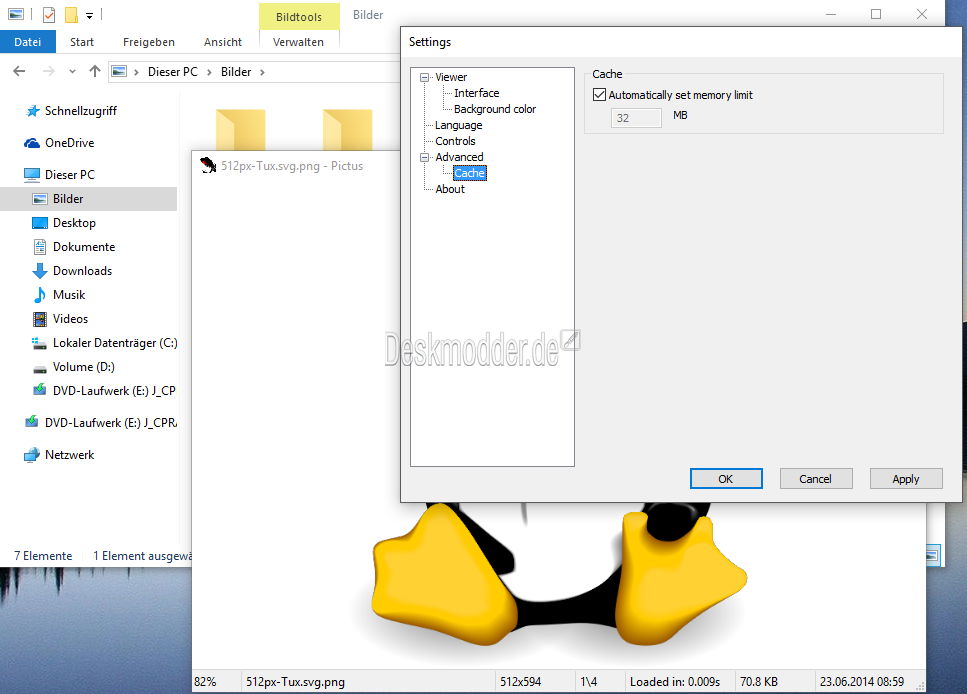Switch to the Freigeben ribbon tab
This screenshot has height=694, width=967.
click(x=149, y=42)
